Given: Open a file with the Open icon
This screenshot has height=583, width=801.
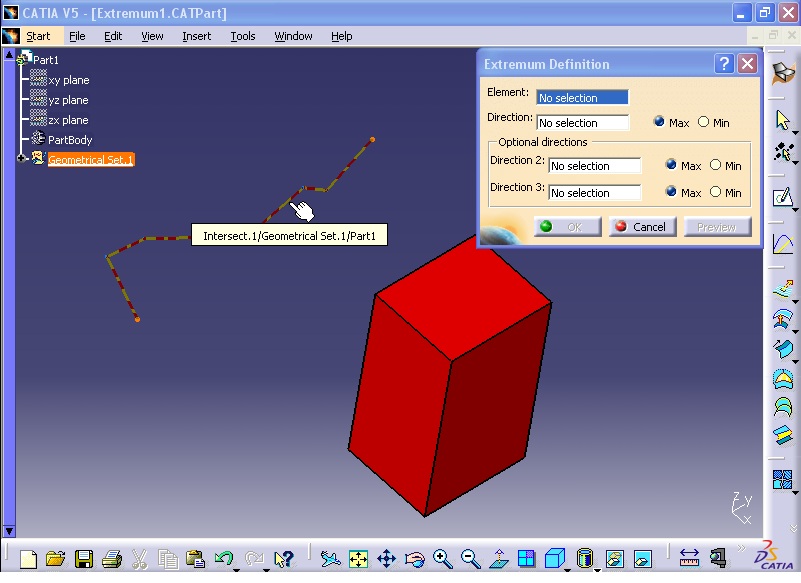Looking at the screenshot, I should [56, 559].
